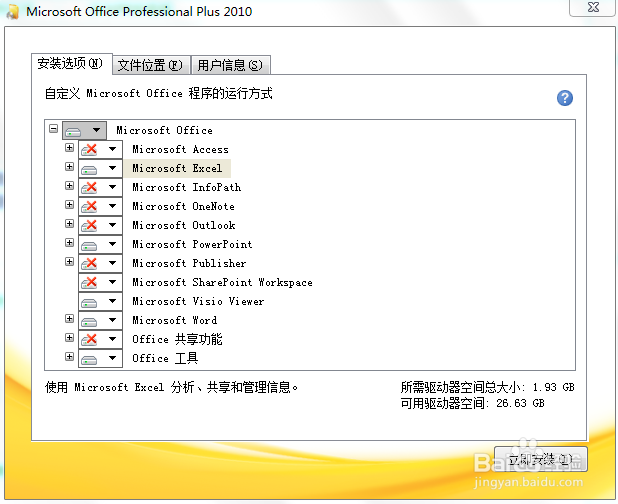This screenshot has height=504, width=618.
Task: Click drive install icon for Visio Viewer
Action: pyautogui.click(x=89, y=303)
